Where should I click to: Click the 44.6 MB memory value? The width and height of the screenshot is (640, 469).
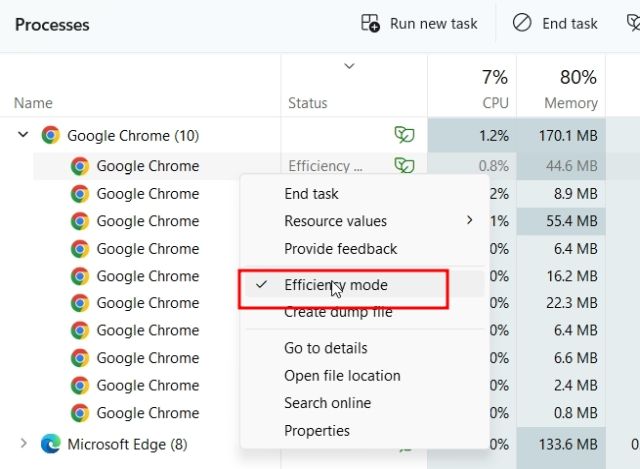[x=571, y=166]
